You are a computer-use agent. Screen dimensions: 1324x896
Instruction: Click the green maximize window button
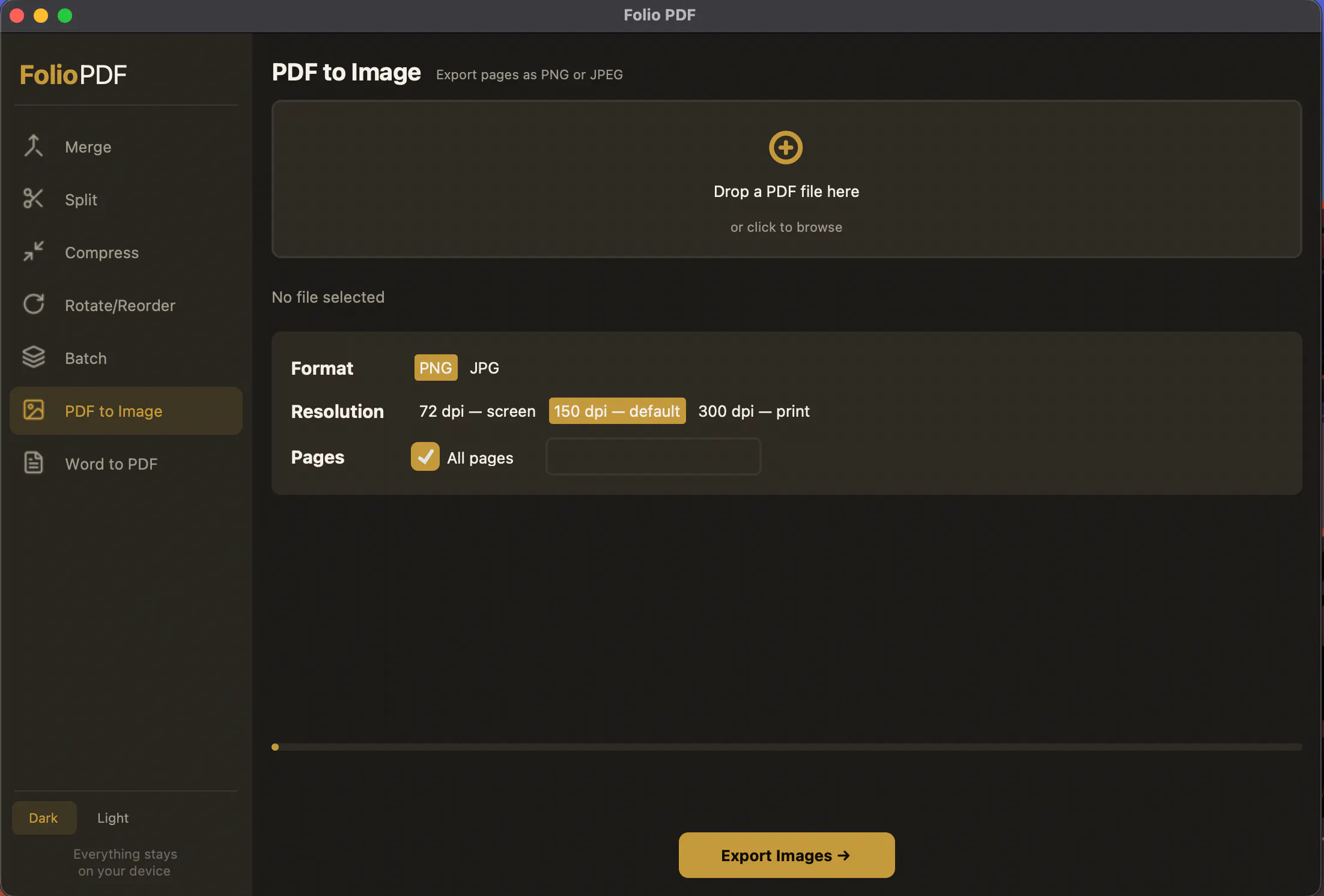pos(65,16)
